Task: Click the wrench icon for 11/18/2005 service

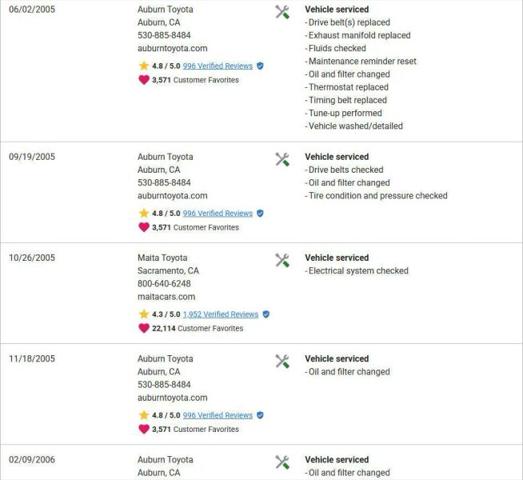Action: (282, 362)
